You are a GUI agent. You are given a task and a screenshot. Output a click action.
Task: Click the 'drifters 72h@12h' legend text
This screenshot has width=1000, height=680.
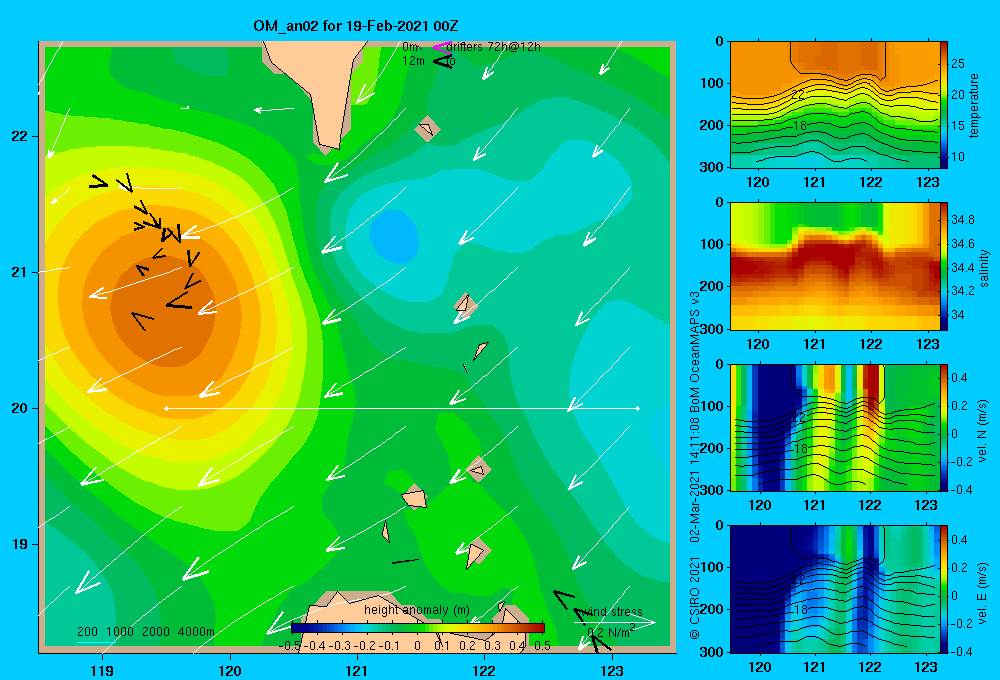tap(494, 47)
